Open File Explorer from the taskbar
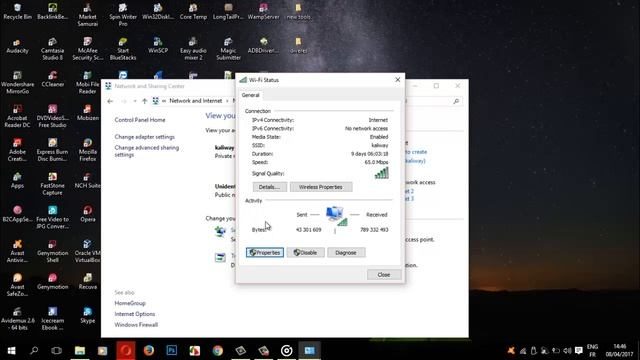640x360 pixels. (x=80, y=350)
